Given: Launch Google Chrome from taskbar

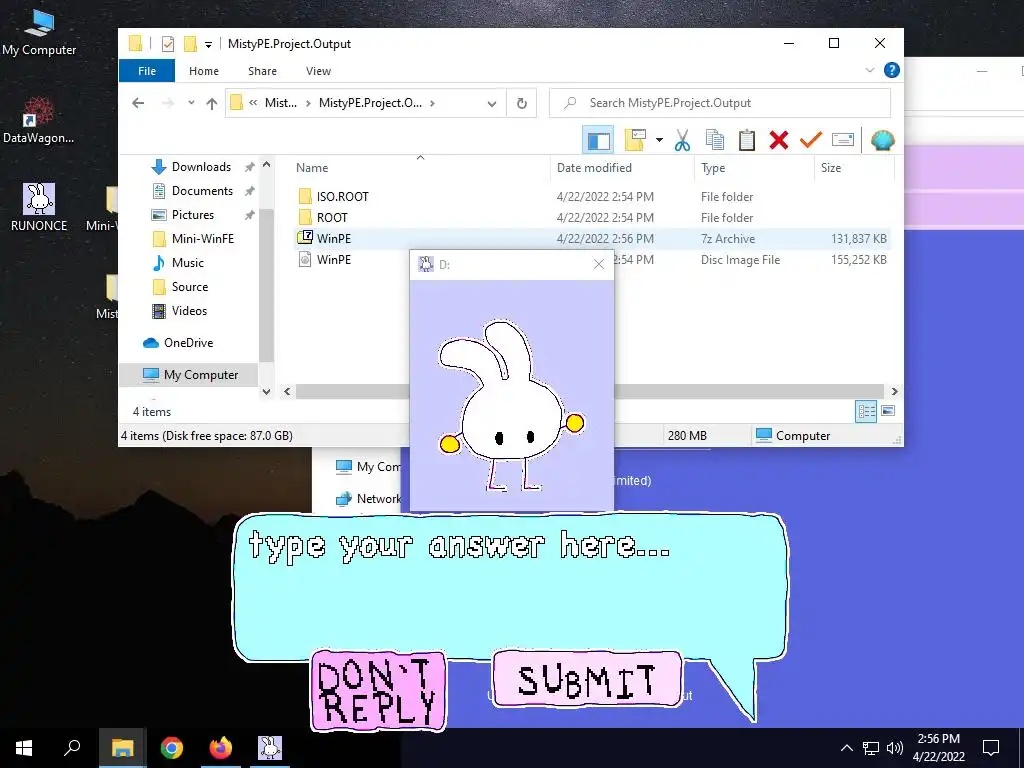Looking at the screenshot, I should point(172,748).
